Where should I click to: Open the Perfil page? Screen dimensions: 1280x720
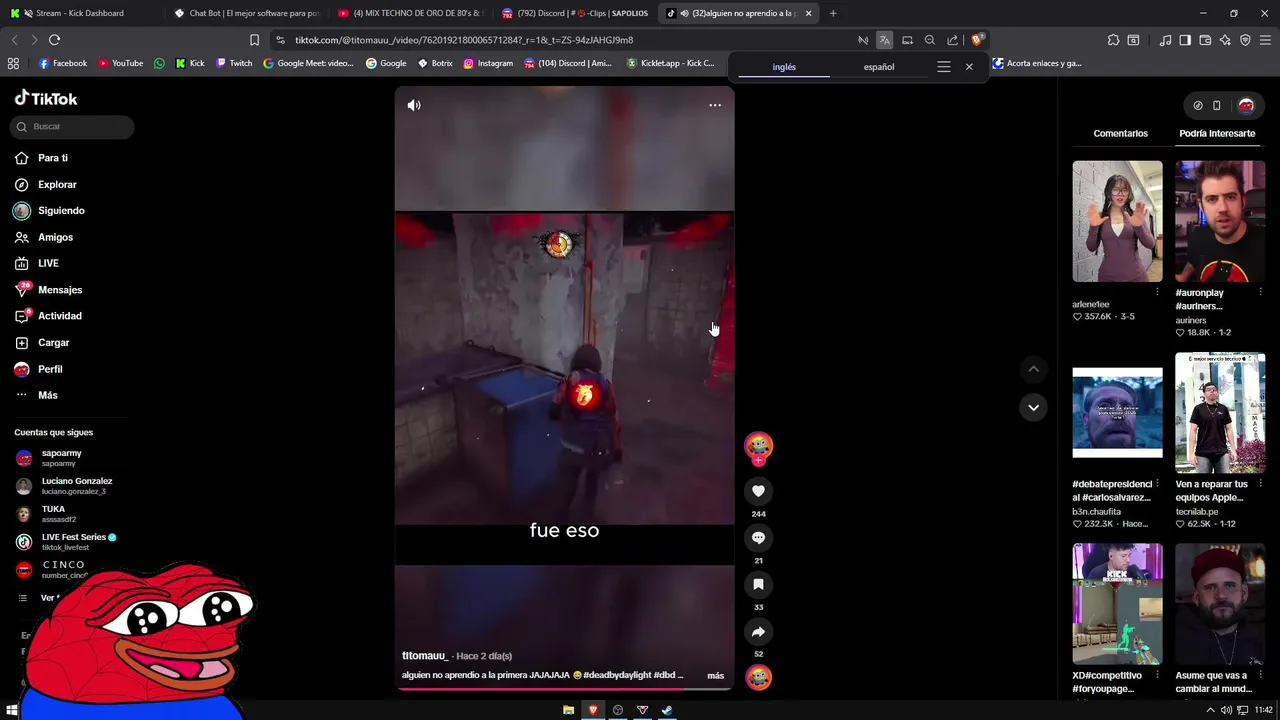click(x=50, y=369)
